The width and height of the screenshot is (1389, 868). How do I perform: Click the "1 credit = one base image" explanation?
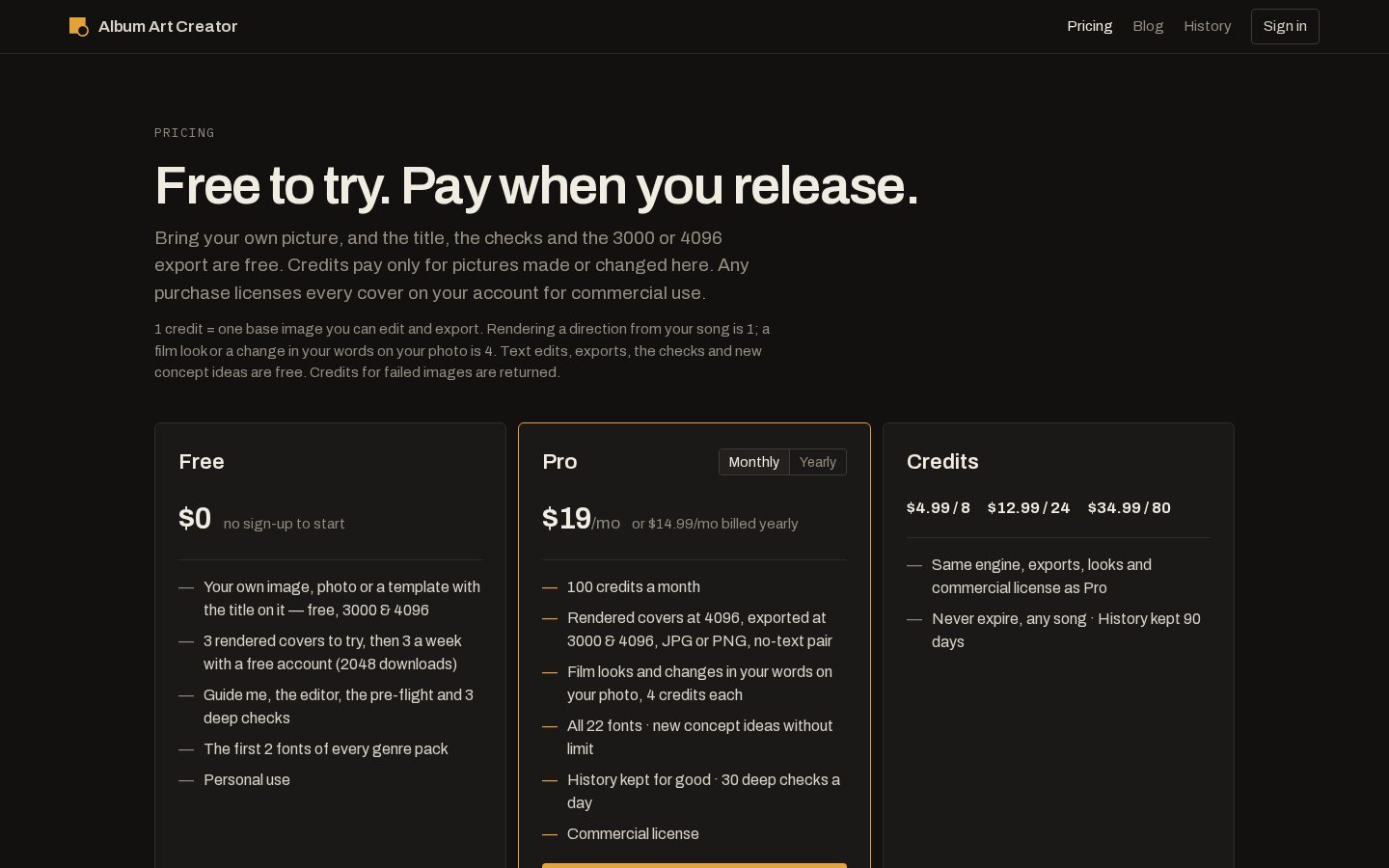pos(463,351)
